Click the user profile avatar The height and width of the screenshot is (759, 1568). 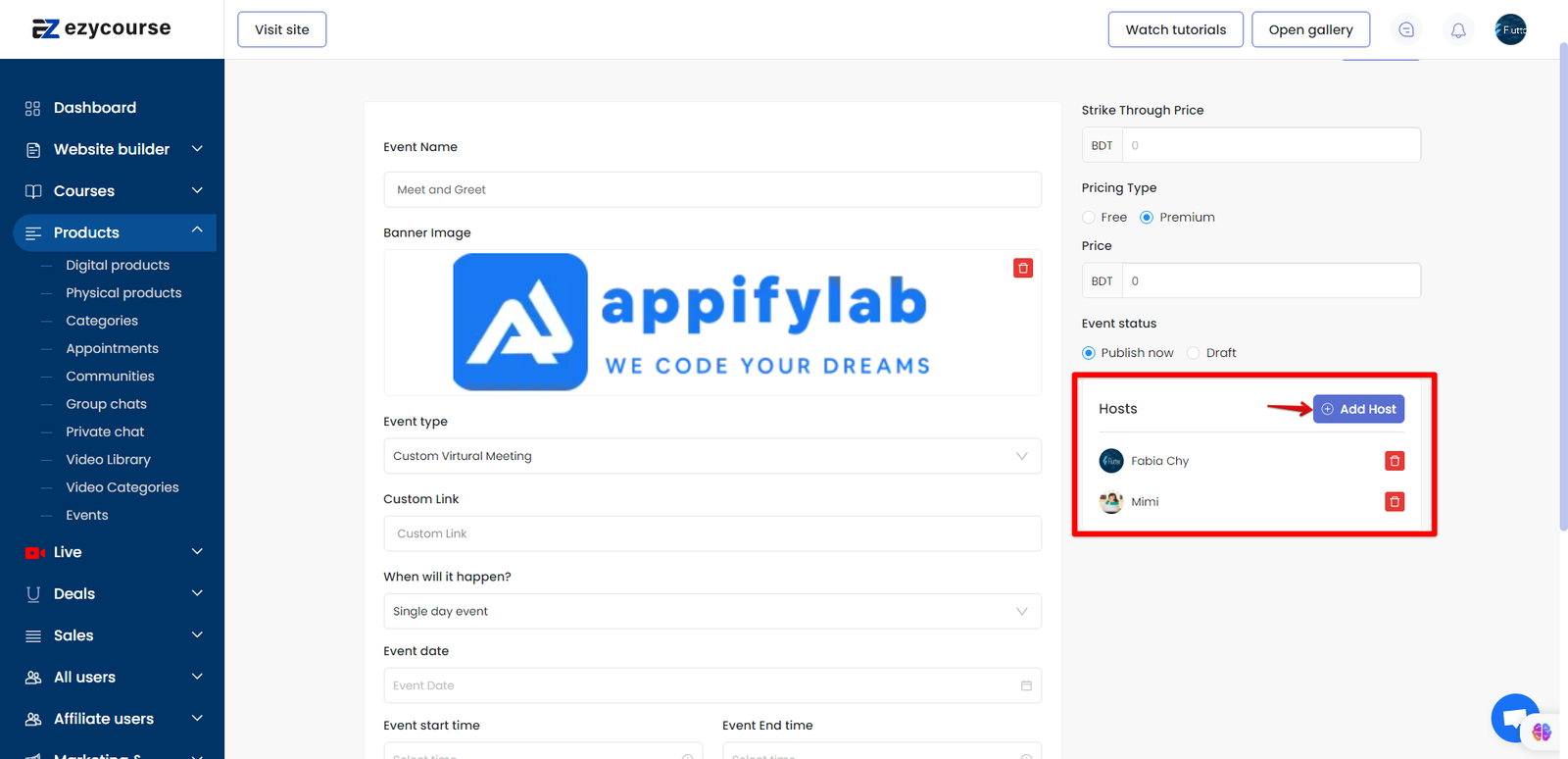(1509, 30)
